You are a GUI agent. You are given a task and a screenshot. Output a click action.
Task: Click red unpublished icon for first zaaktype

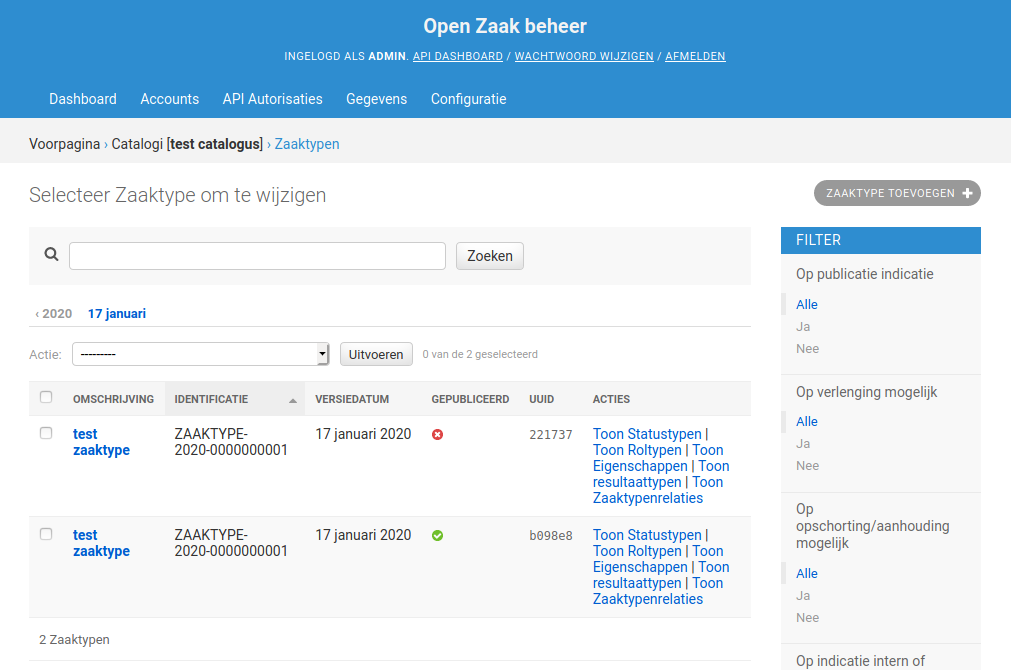(438, 435)
